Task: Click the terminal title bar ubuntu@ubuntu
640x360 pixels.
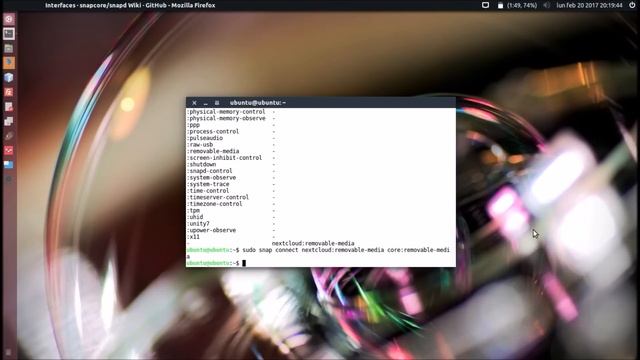Action: pyautogui.click(x=258, y=103)
